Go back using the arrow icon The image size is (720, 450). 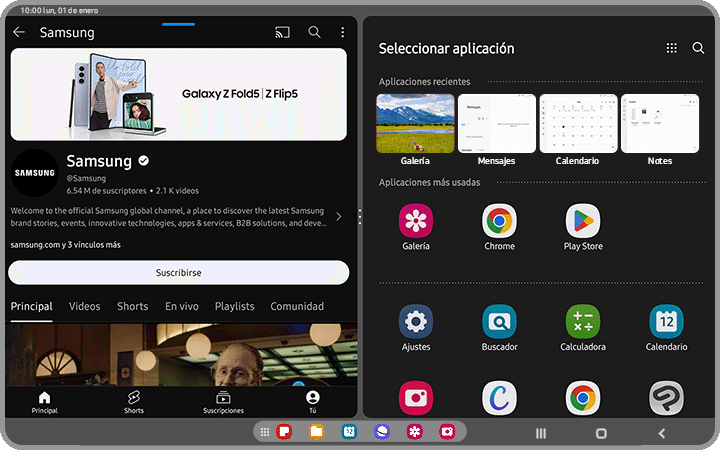[x=18, y=33]
